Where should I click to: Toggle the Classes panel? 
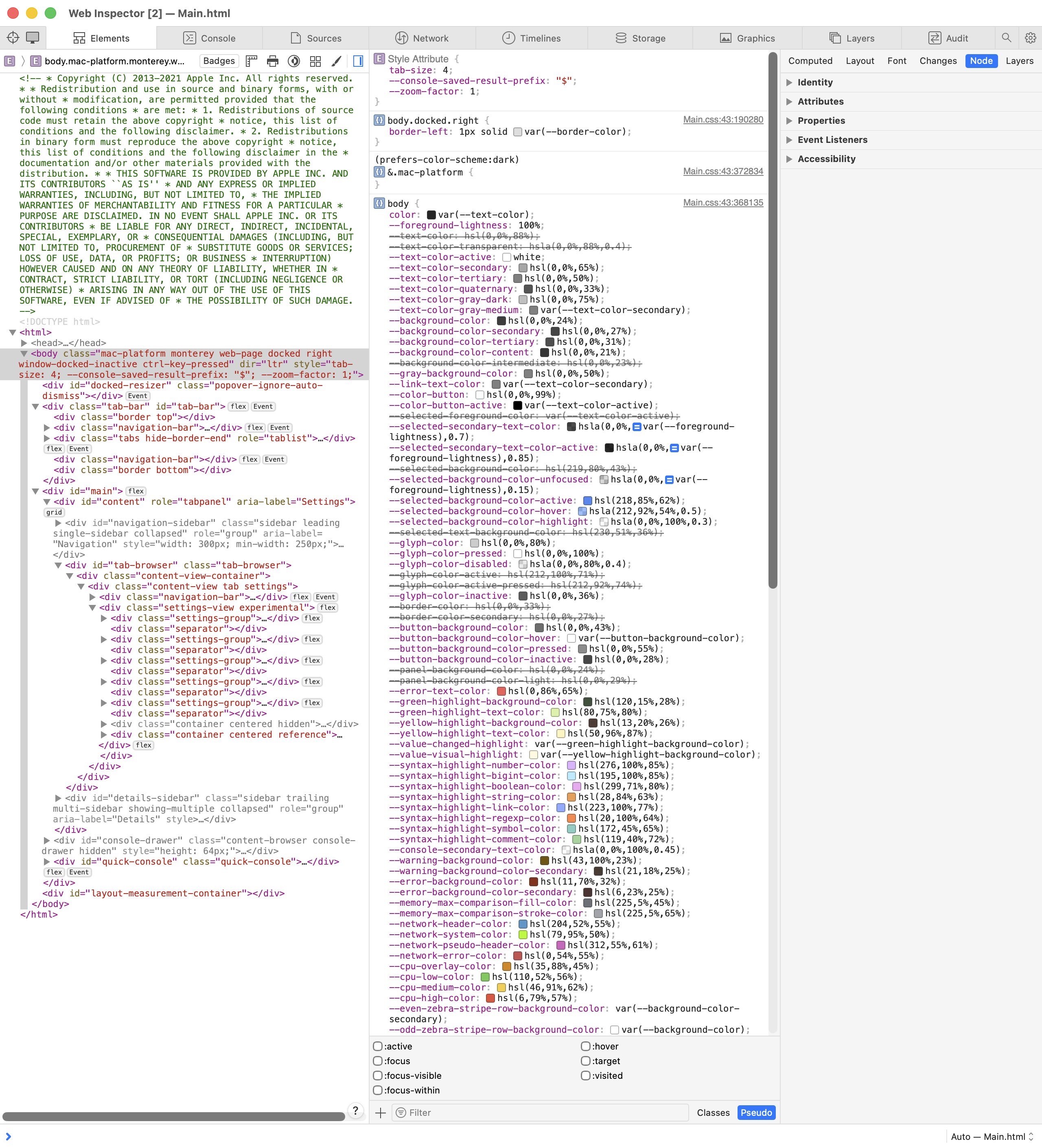point(713,1112)
